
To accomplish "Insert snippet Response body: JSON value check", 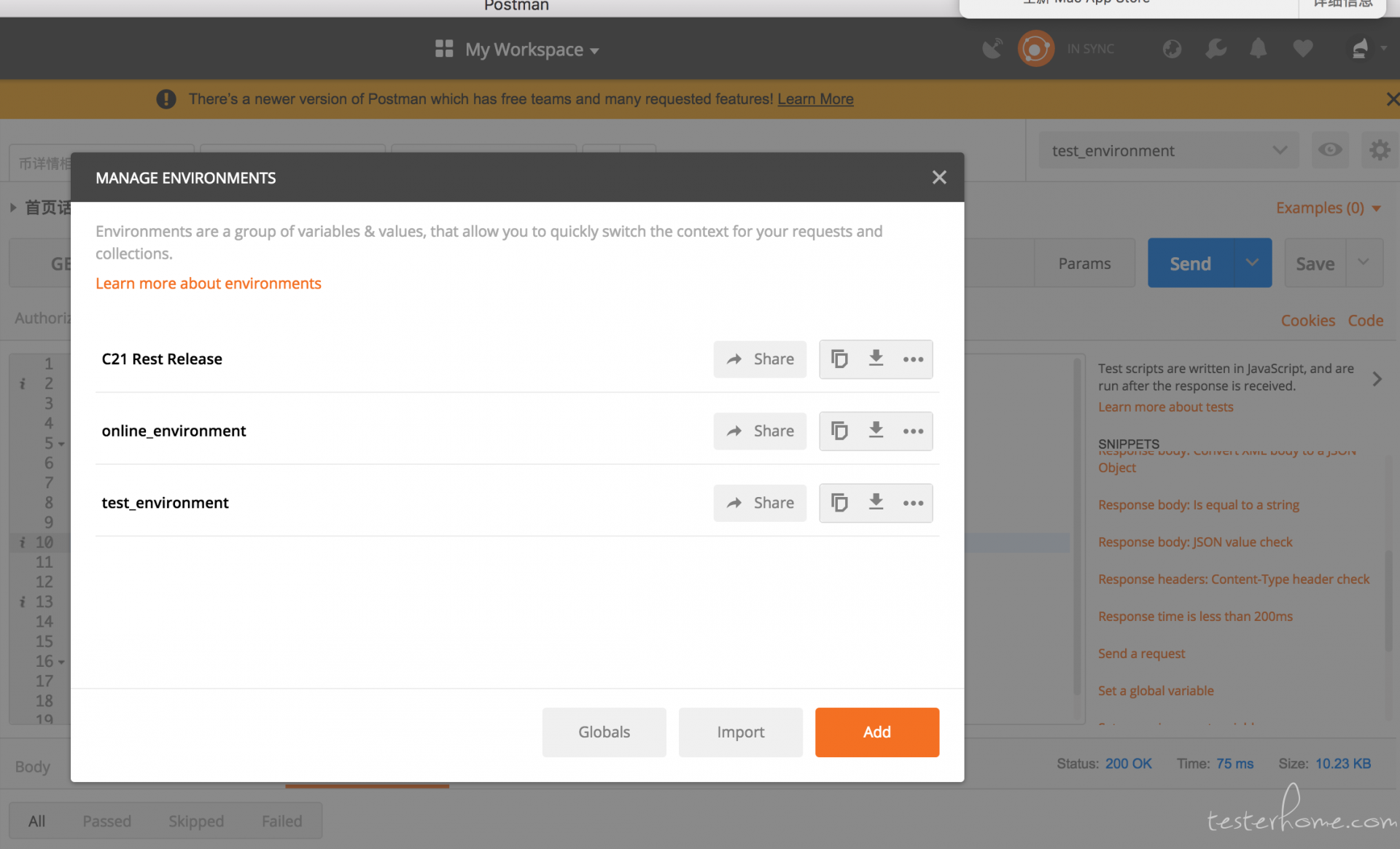I will coord(1195,541).
